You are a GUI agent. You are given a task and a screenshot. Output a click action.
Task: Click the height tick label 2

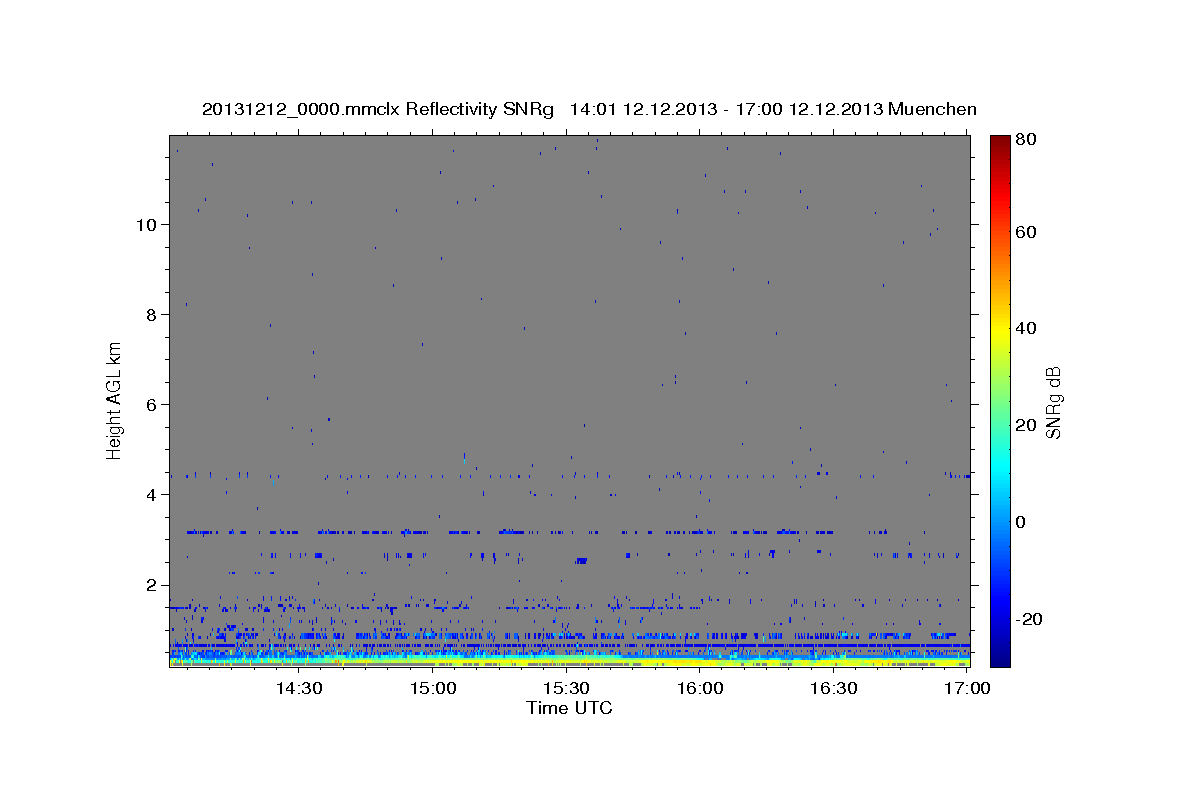point(149,585)
